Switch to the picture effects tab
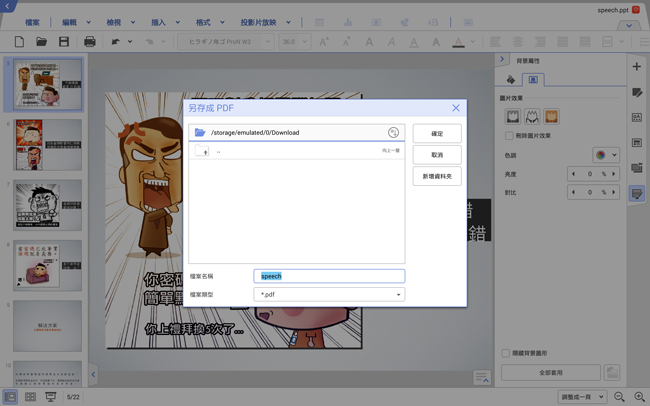Image resolution: width=650 pixels, height=406 pixels. pyautogui.click(x=533, y=79)
